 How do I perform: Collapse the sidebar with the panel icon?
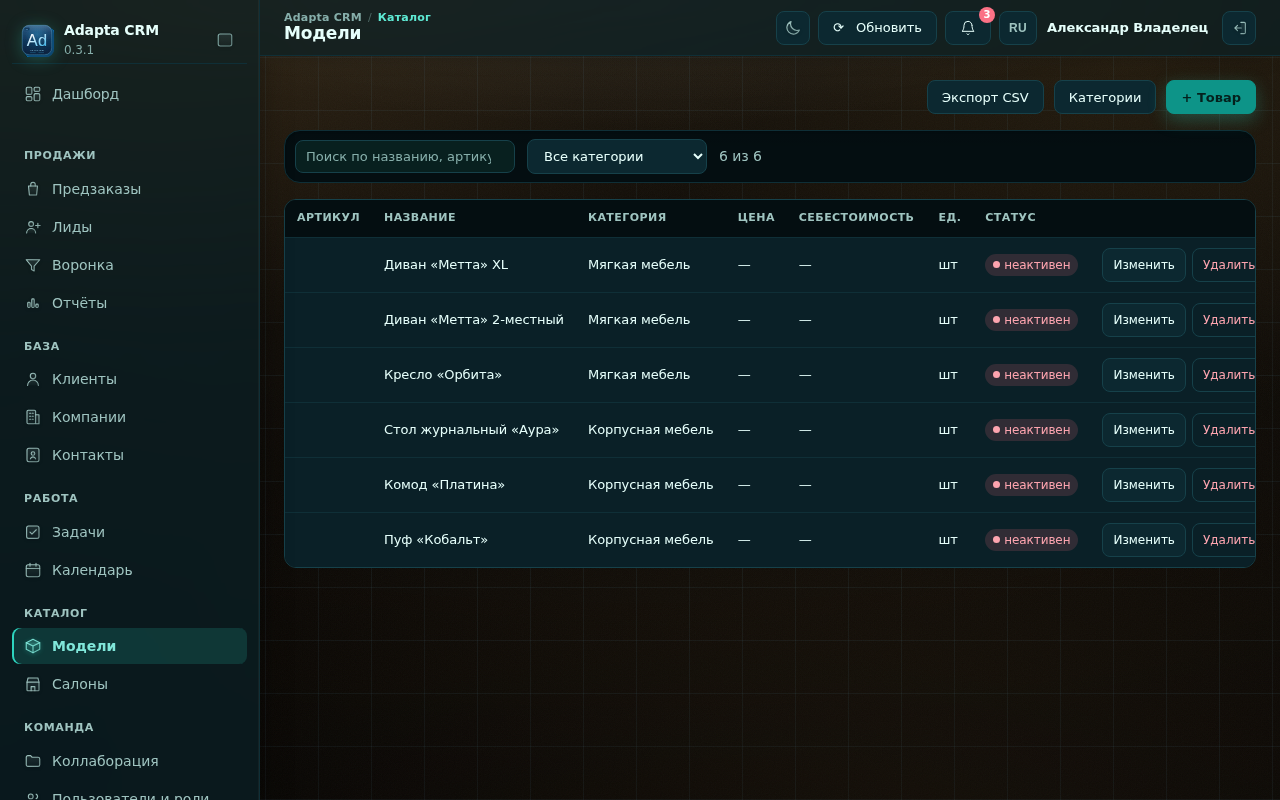tap(225, 40)
